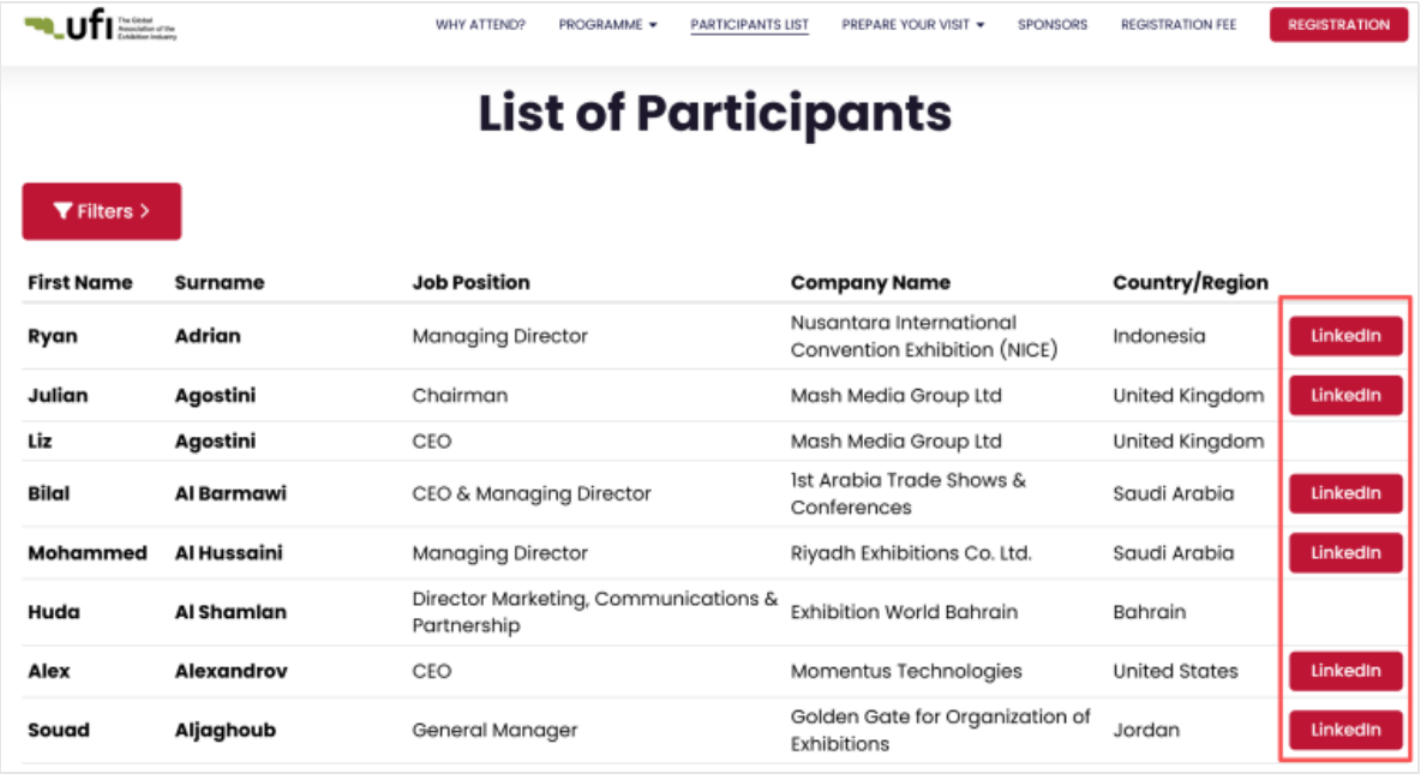Click the Surname column header
Viewport: 1420px width, 775px height.
pyautogui.click(x=219, y=283)
